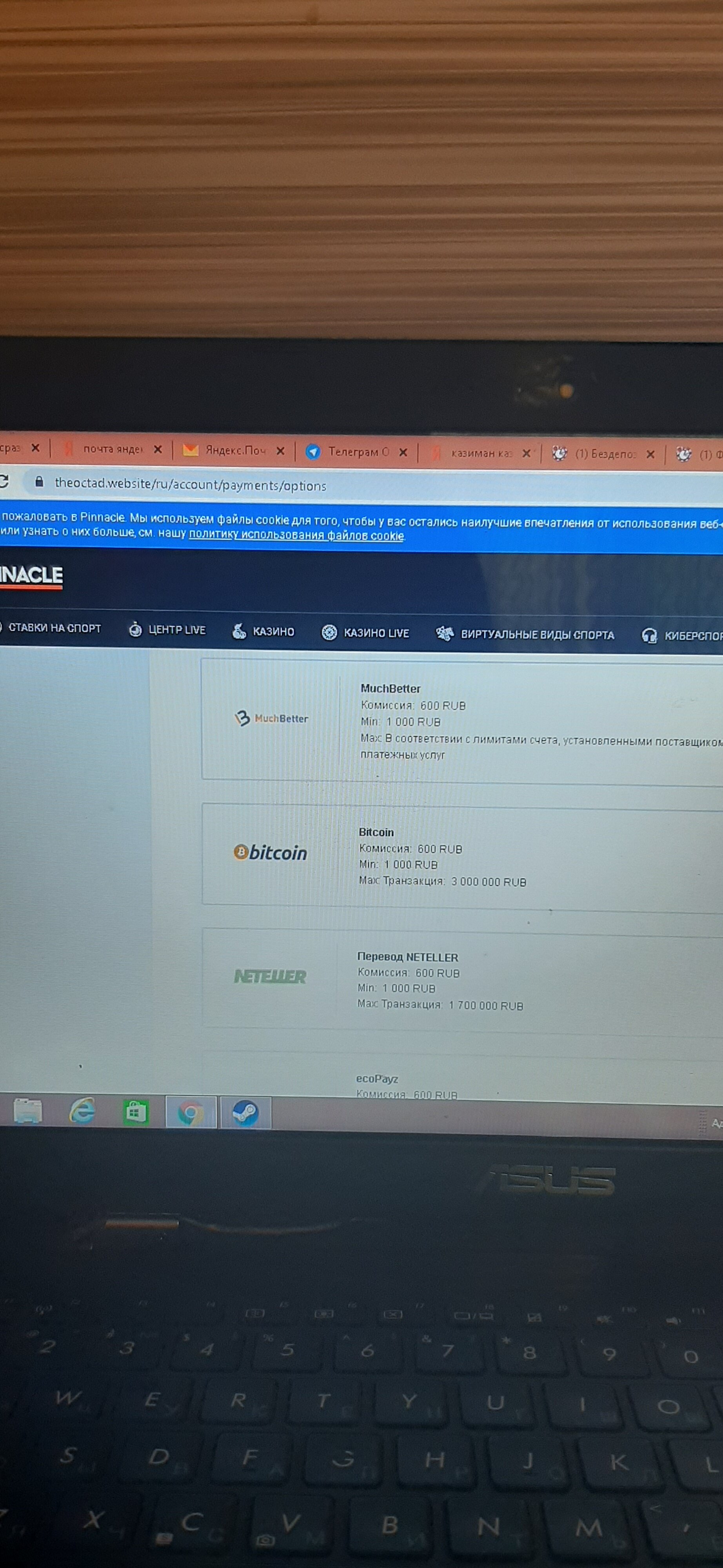Image resolution: width=723 pixels, height=1568 pixels.
Task: Click the "3 000 000 RUB" max transaction line
Action: [442, 881]
